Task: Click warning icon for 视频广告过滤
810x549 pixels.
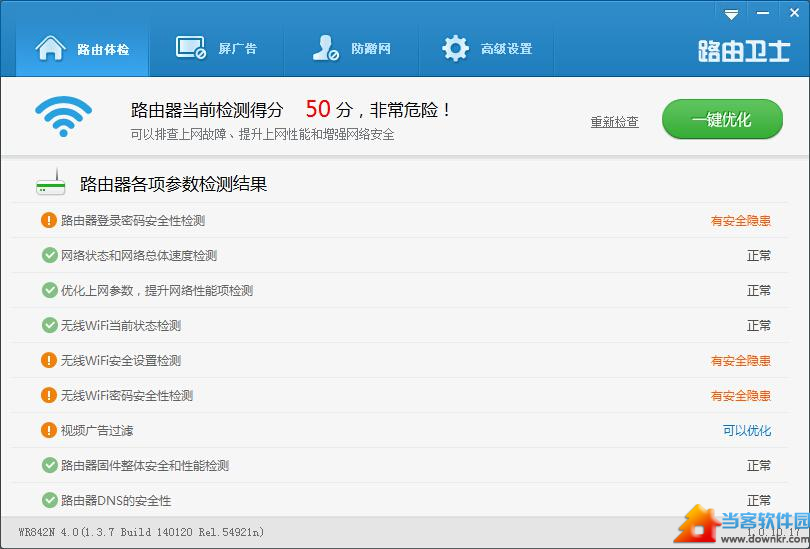Action: point(49,430)
